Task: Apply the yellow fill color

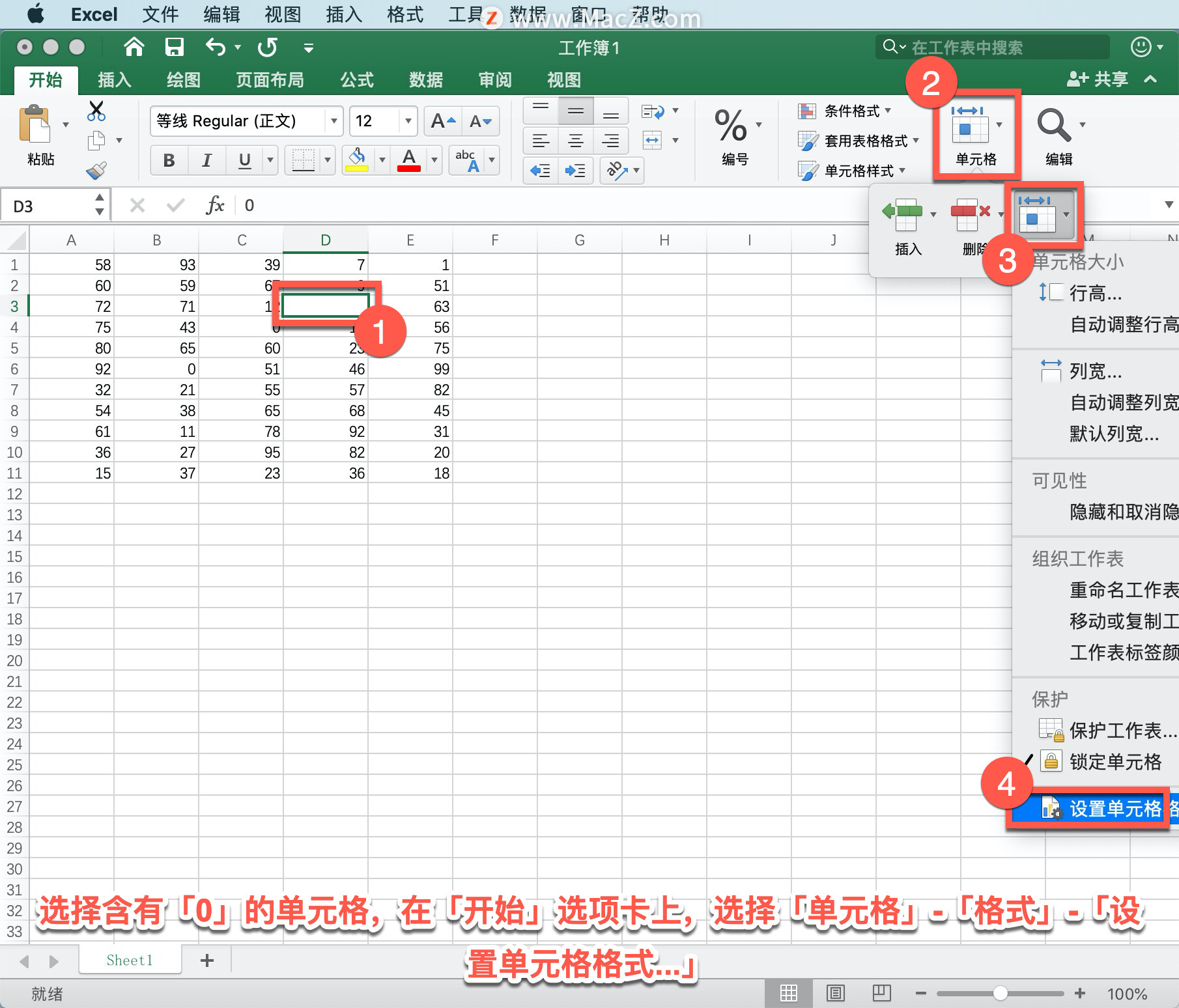Action: (x=357, y=160)
